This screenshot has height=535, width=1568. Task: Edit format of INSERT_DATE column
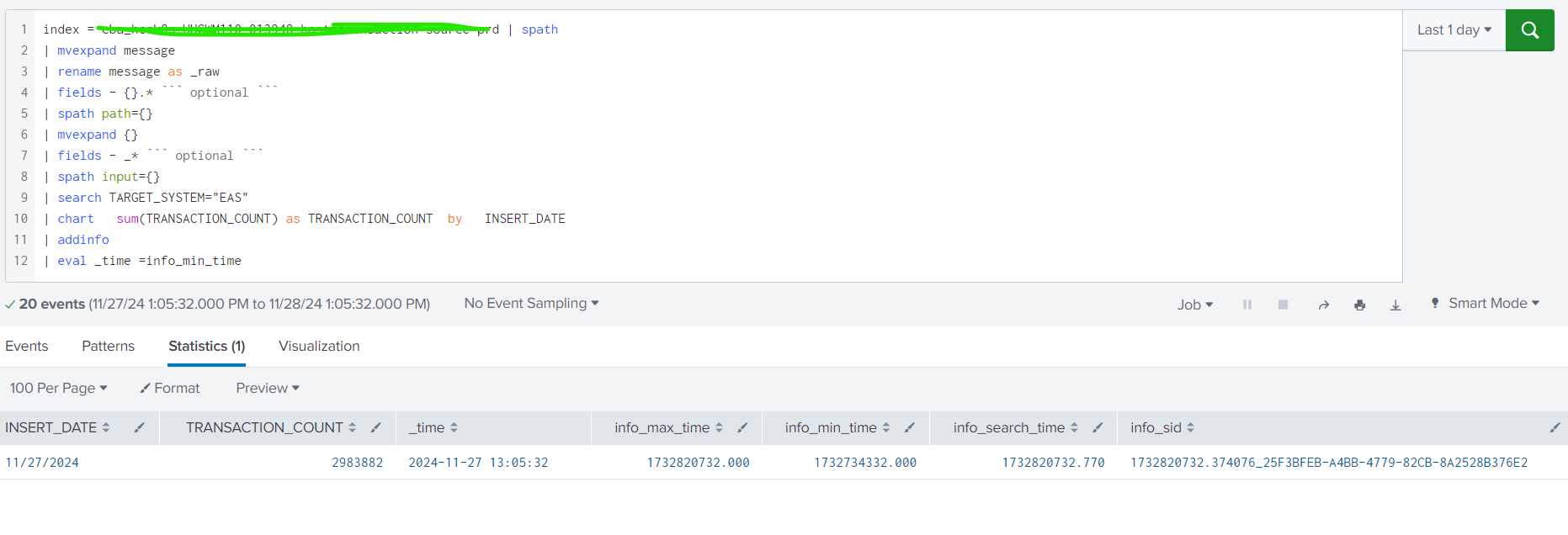point(139,427)
